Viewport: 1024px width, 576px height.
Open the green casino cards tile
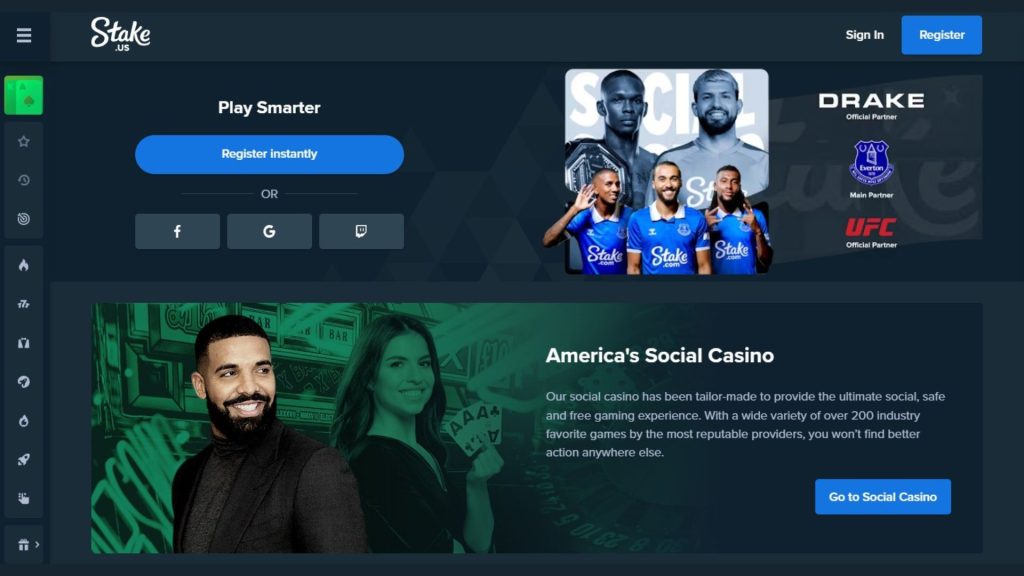pyautogui.click(x=24, y=95)
